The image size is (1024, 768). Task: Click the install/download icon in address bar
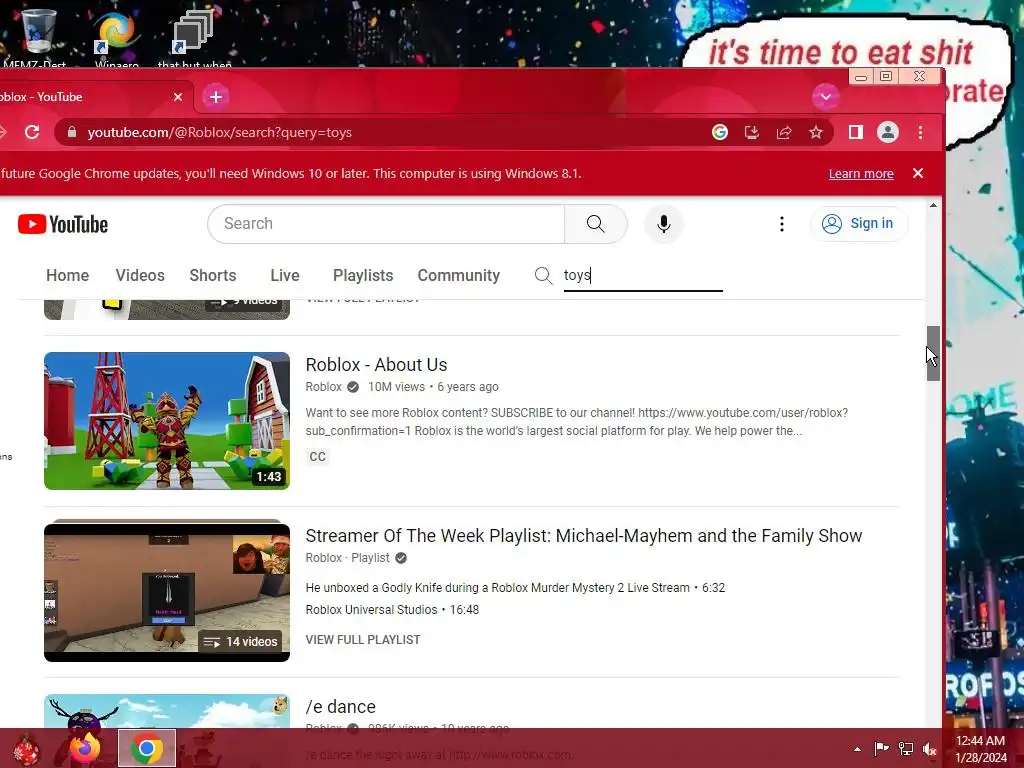point(752,133)
